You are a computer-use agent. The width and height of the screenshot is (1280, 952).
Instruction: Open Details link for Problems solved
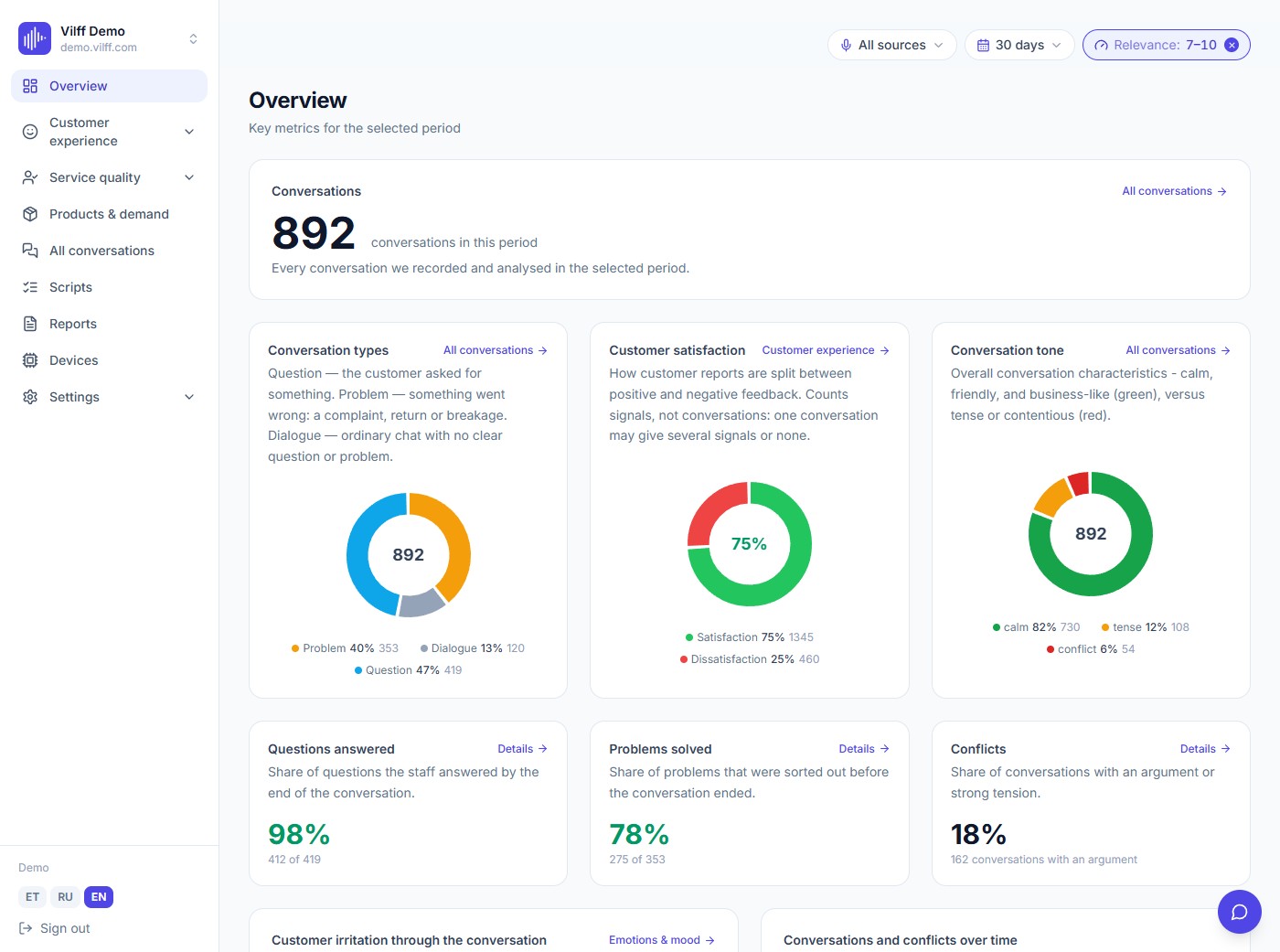[864, 749]
